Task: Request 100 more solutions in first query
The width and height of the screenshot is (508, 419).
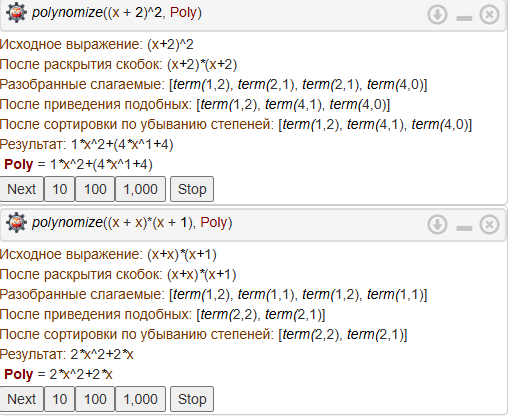Action: tap(95, 189)
